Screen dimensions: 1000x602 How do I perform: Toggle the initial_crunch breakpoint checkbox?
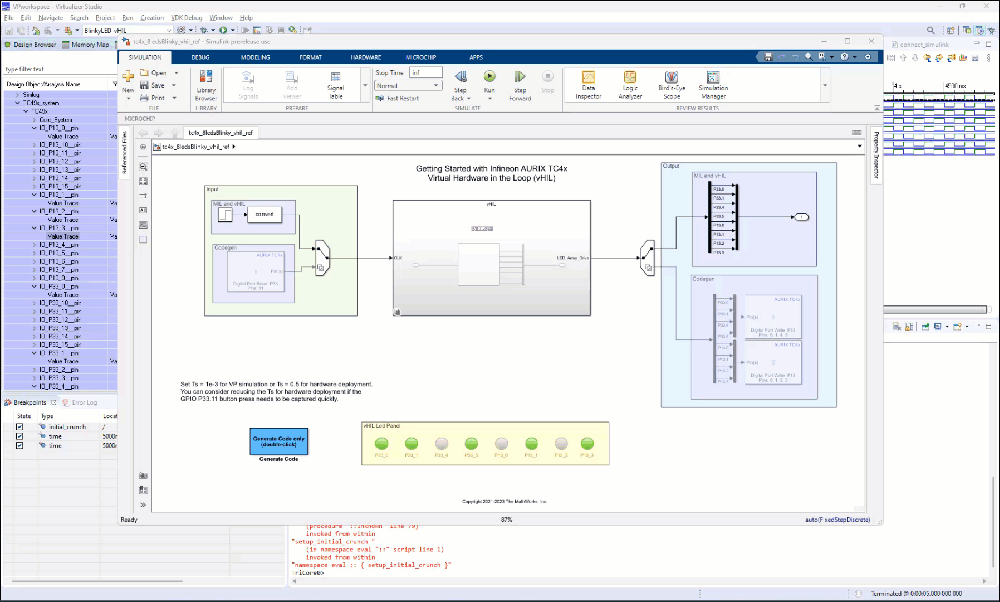[x=19, y=426]
